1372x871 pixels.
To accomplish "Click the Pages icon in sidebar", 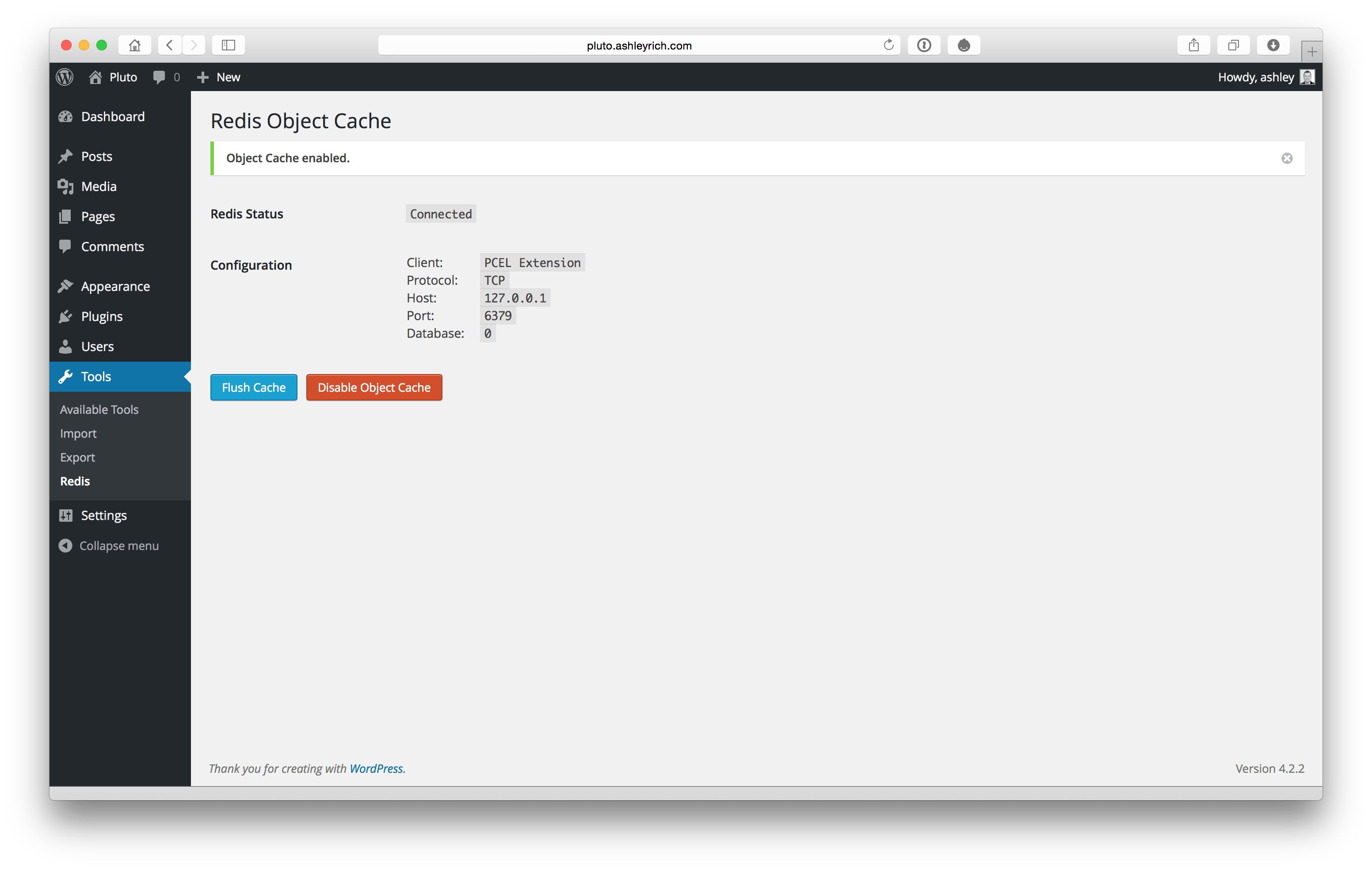I will pos(65,216).
